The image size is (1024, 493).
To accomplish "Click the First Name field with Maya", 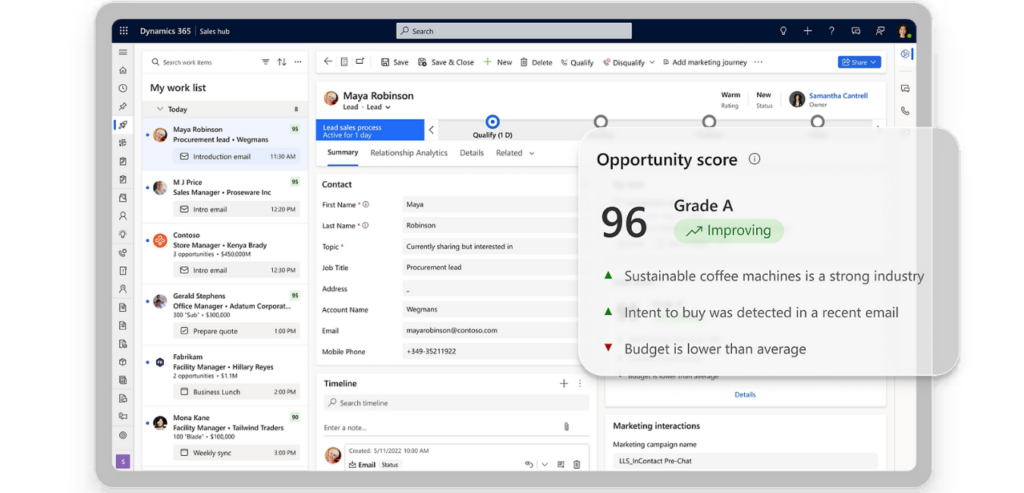I will click(490, 204).
